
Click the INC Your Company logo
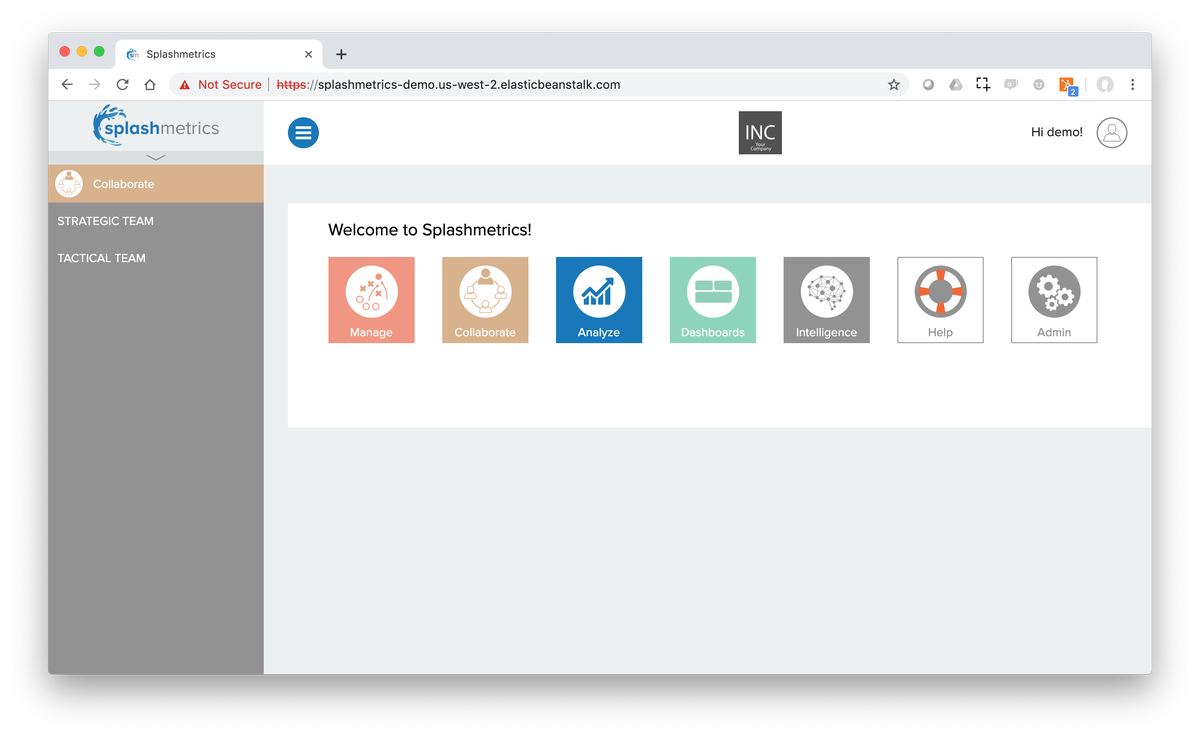tap(760, 133)
